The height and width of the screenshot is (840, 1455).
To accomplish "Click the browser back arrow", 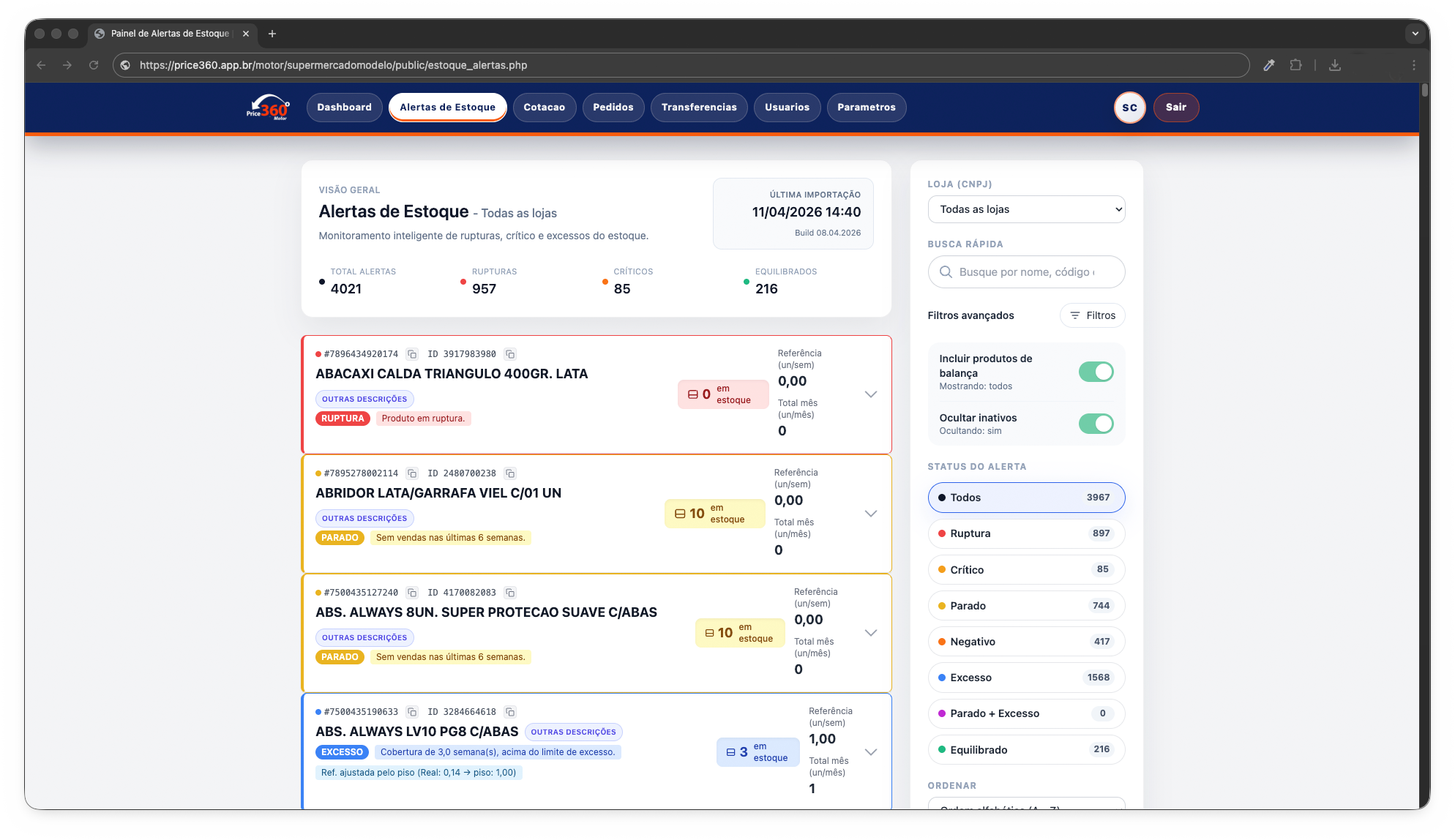I will click(41, 65).
